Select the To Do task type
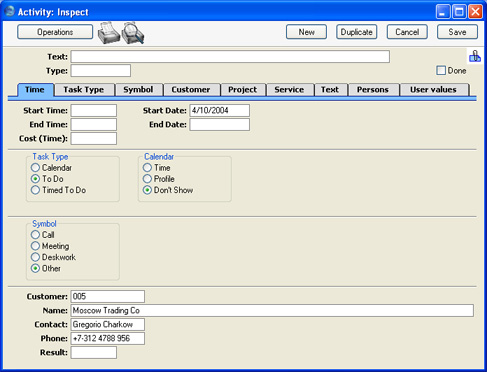Screen dimensions: 487x372 [35, 179]
